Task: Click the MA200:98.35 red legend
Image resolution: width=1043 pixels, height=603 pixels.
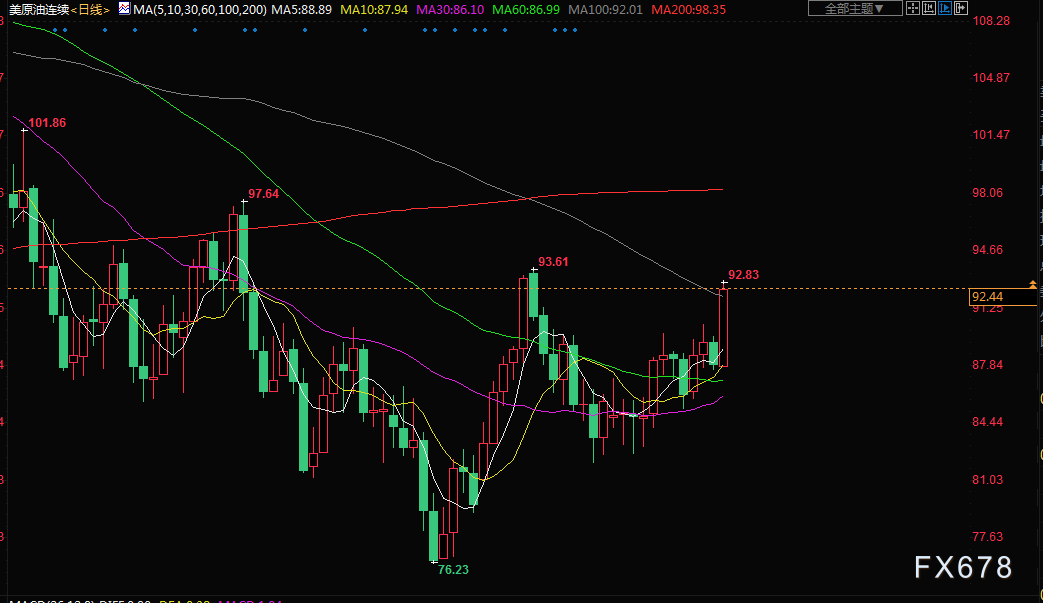Action: click(688, 9)
